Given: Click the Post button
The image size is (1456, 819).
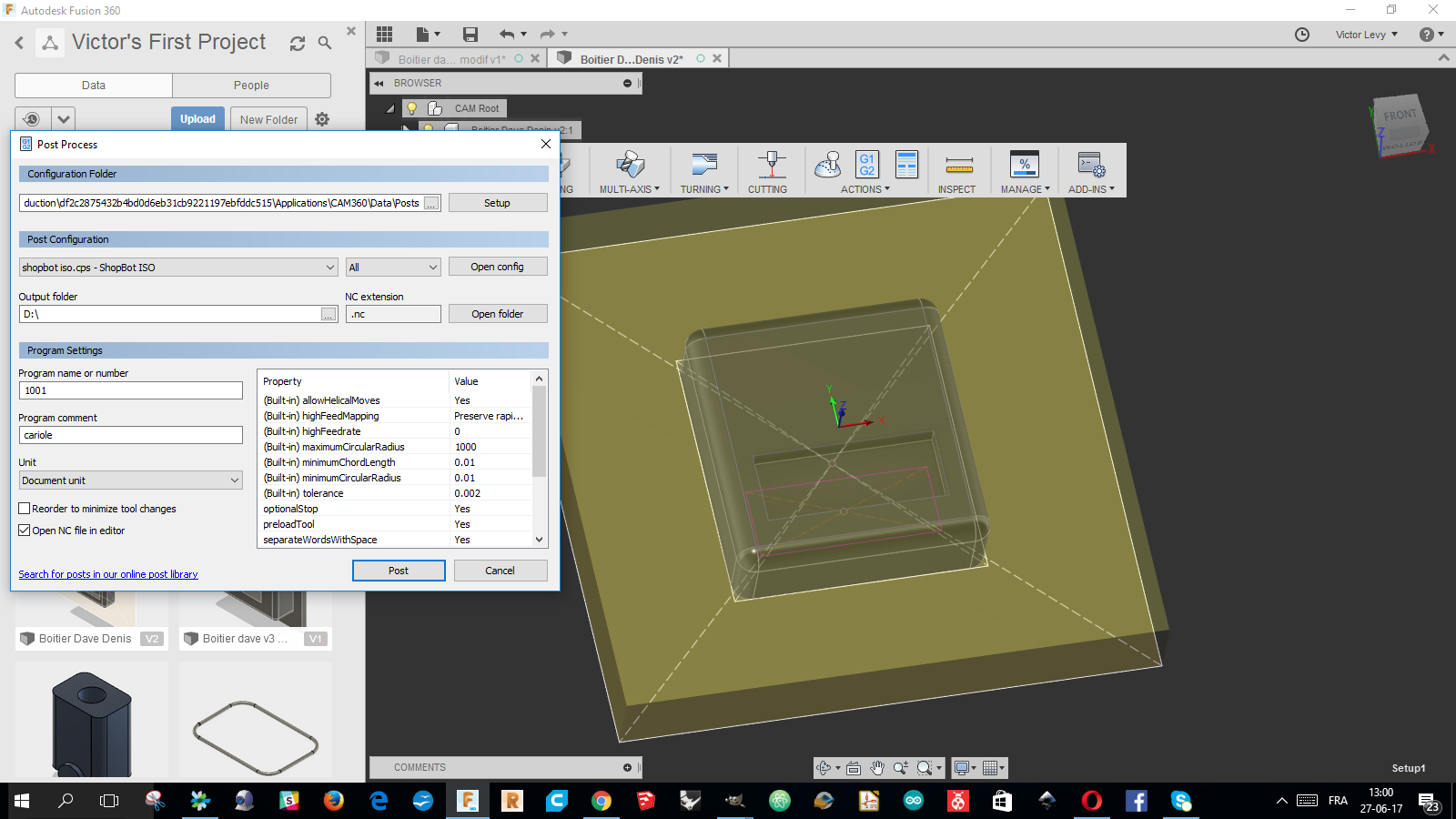Looking at the screenshot, I should 399,571.
